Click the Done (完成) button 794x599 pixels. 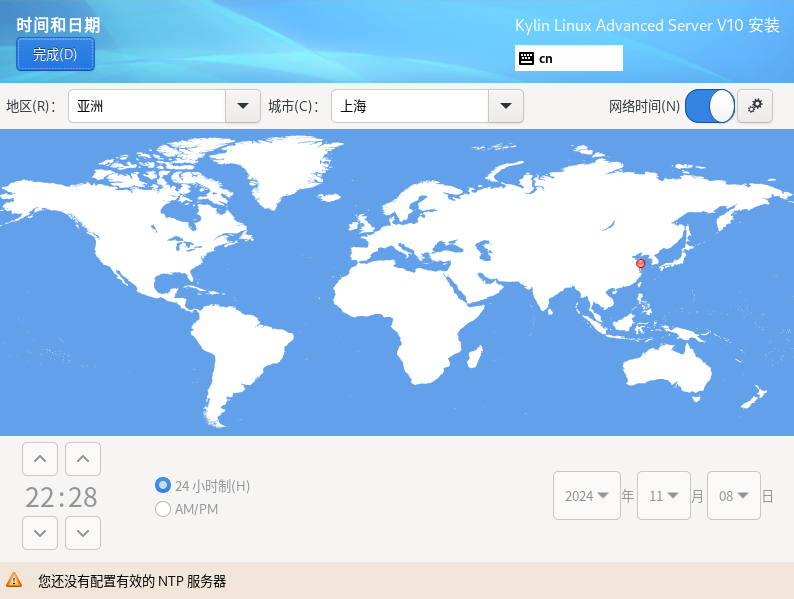tap(55, 54)
